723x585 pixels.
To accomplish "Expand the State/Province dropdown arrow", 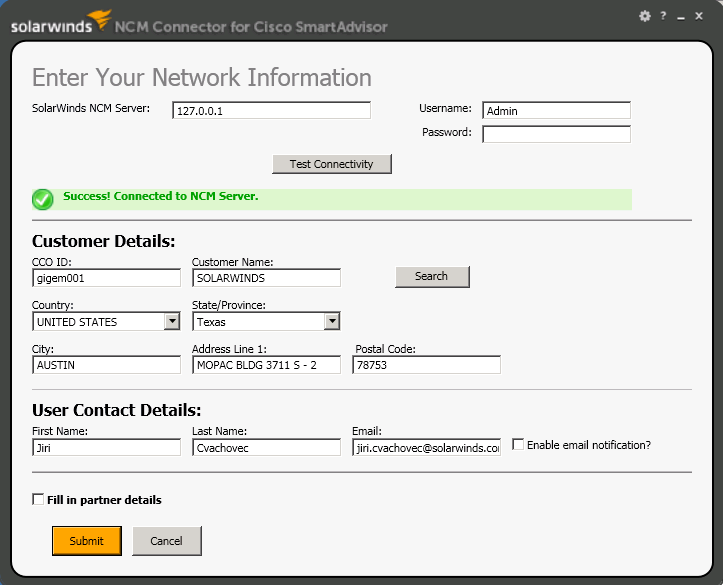I will pos(332,321).
